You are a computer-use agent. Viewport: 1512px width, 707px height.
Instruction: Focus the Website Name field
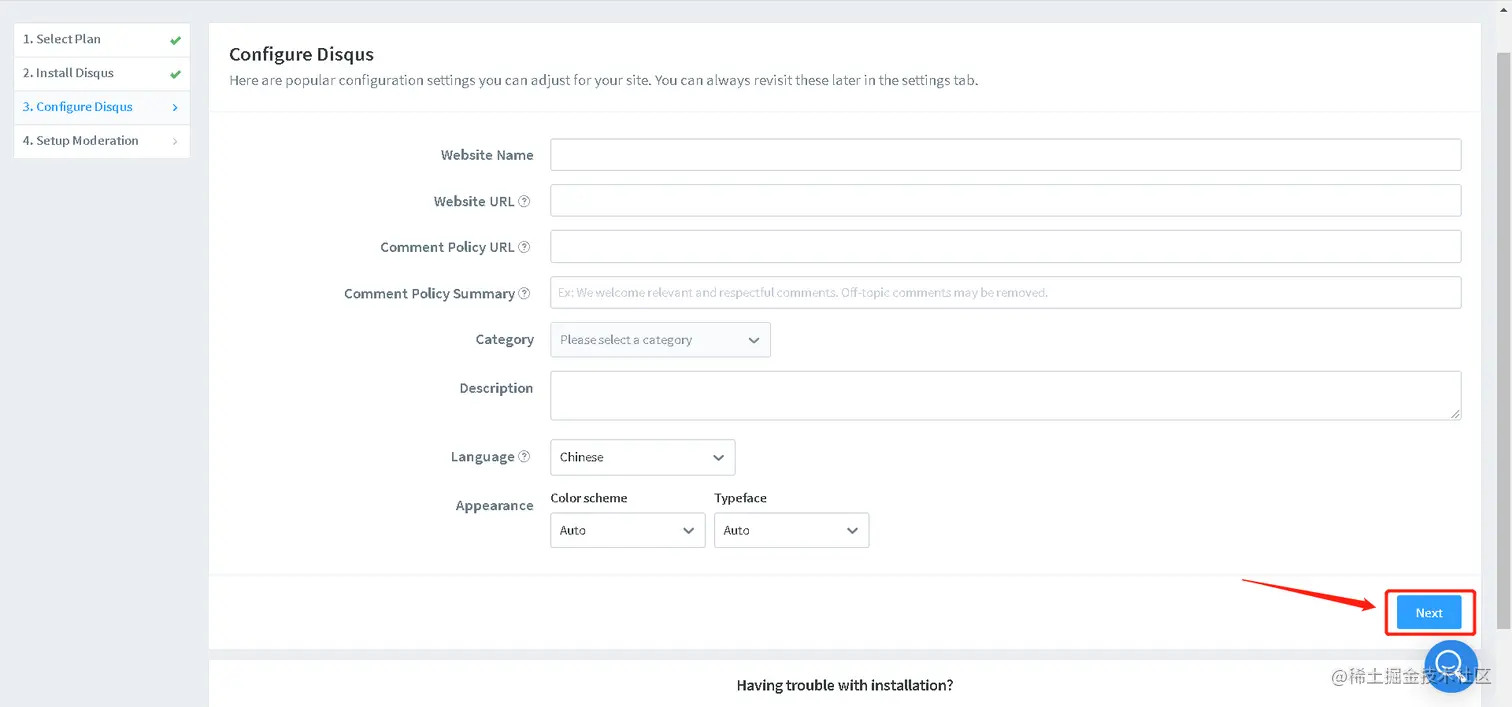pos(1005,155)
